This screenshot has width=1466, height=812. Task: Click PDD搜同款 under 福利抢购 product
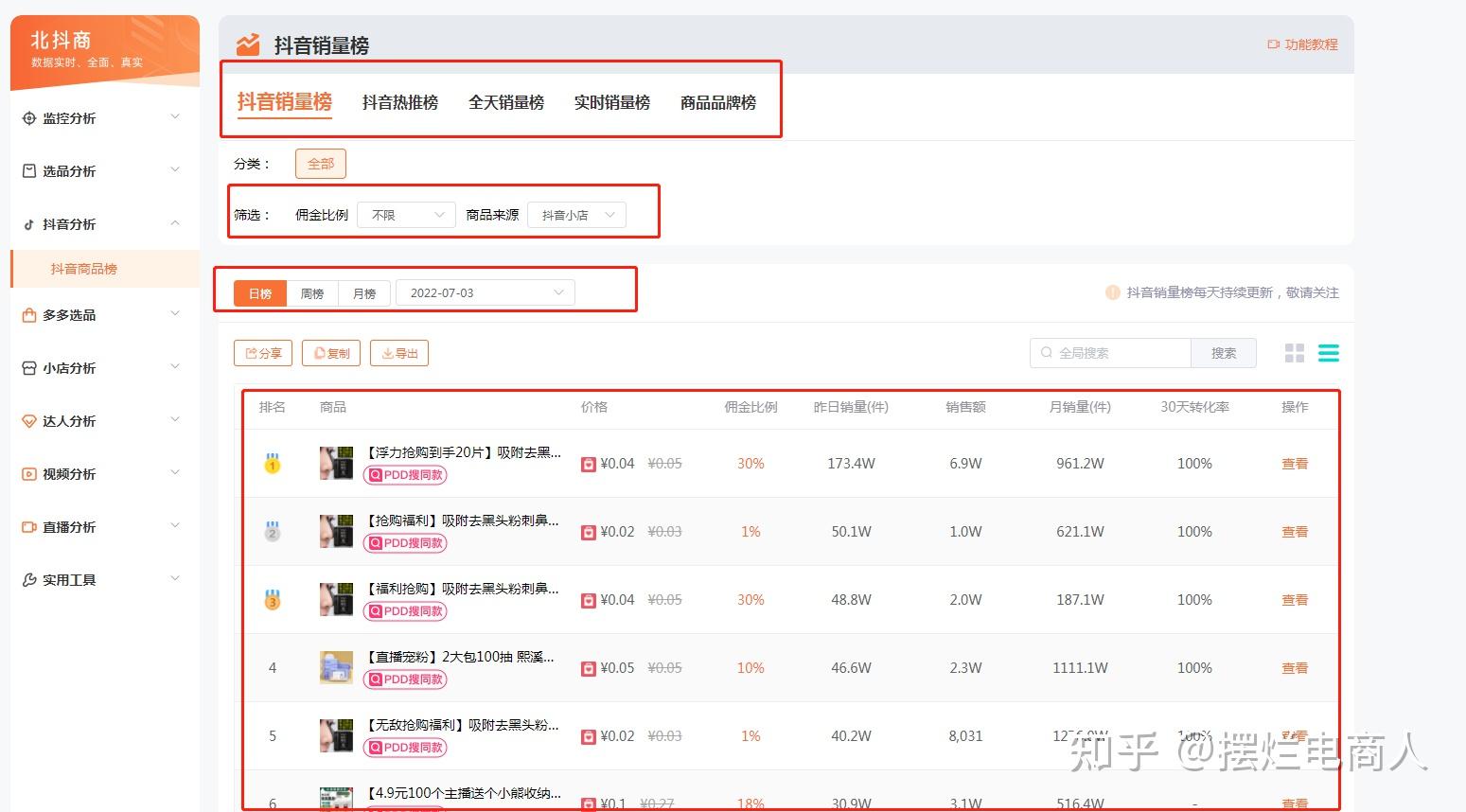click(405, 611)
